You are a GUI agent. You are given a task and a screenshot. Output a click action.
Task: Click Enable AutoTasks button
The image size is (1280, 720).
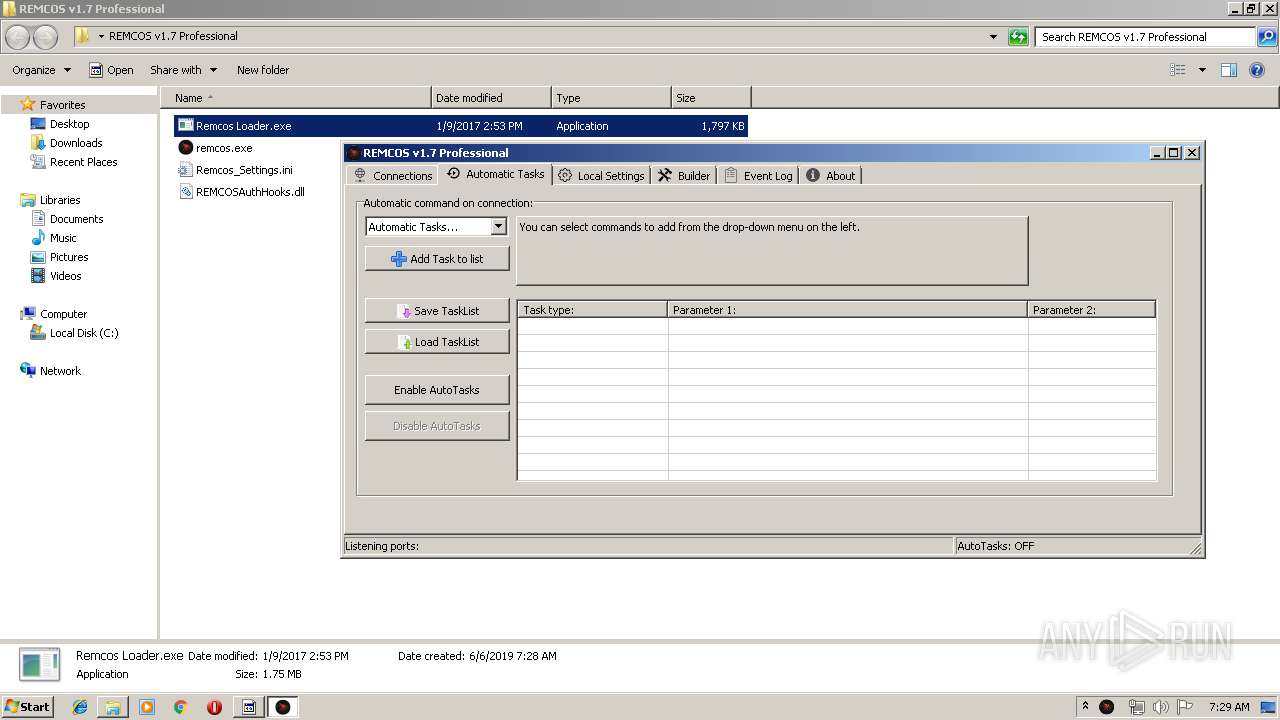click(x=437, y=390)
